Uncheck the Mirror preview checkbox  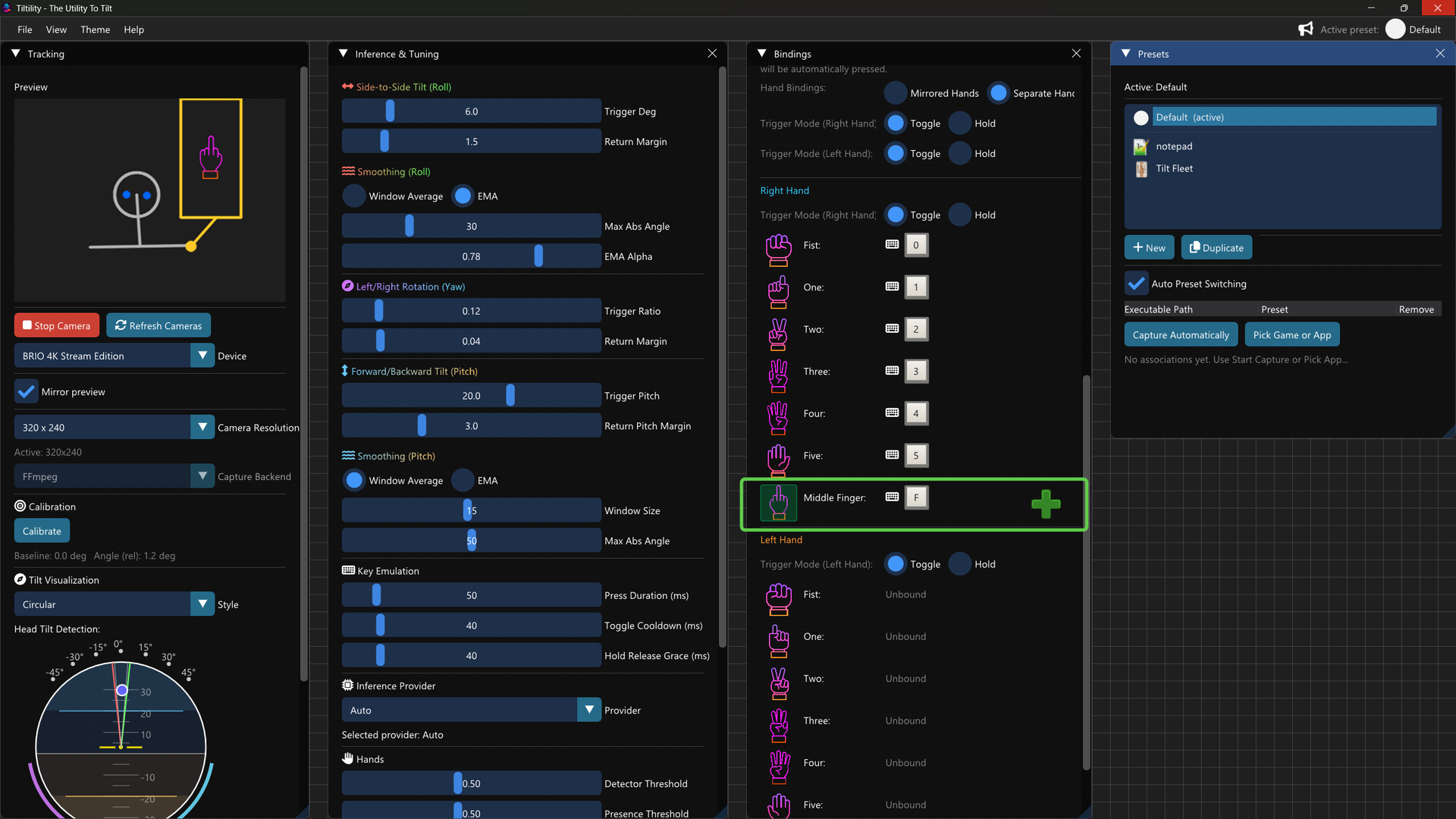(x=26, y=391)
